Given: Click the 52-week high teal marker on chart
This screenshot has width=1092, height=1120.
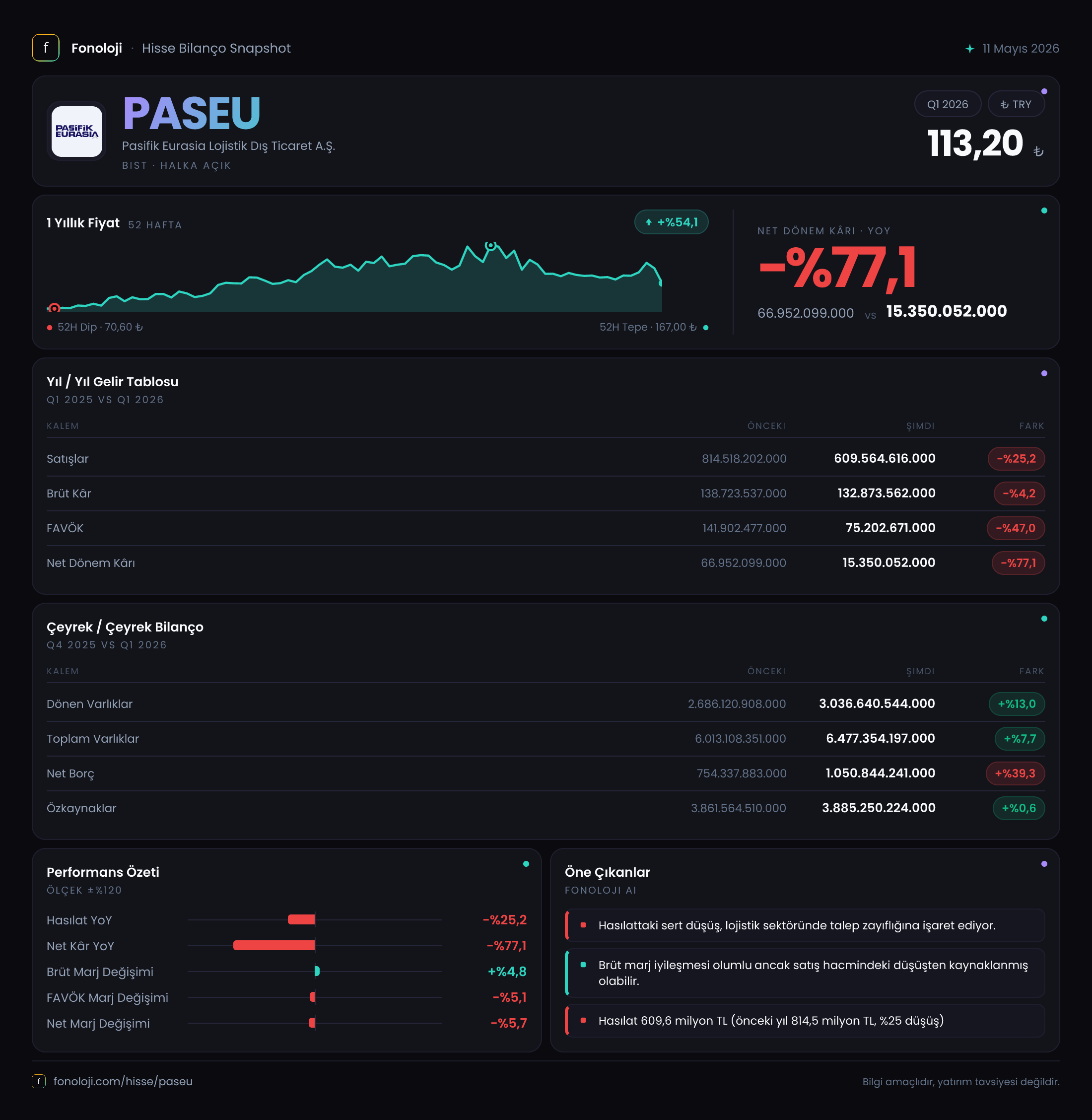Looking at the screenshot, I should pyautogui.click(x=490, y=246).
